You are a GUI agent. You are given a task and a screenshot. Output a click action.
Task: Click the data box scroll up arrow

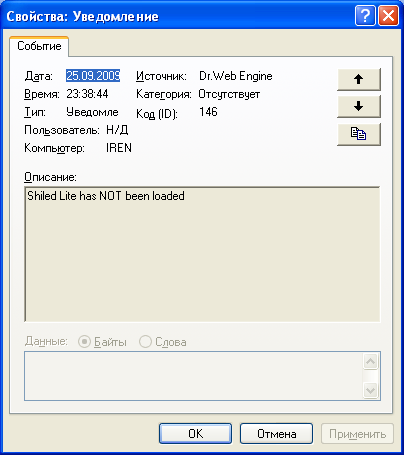click(370, 361)
